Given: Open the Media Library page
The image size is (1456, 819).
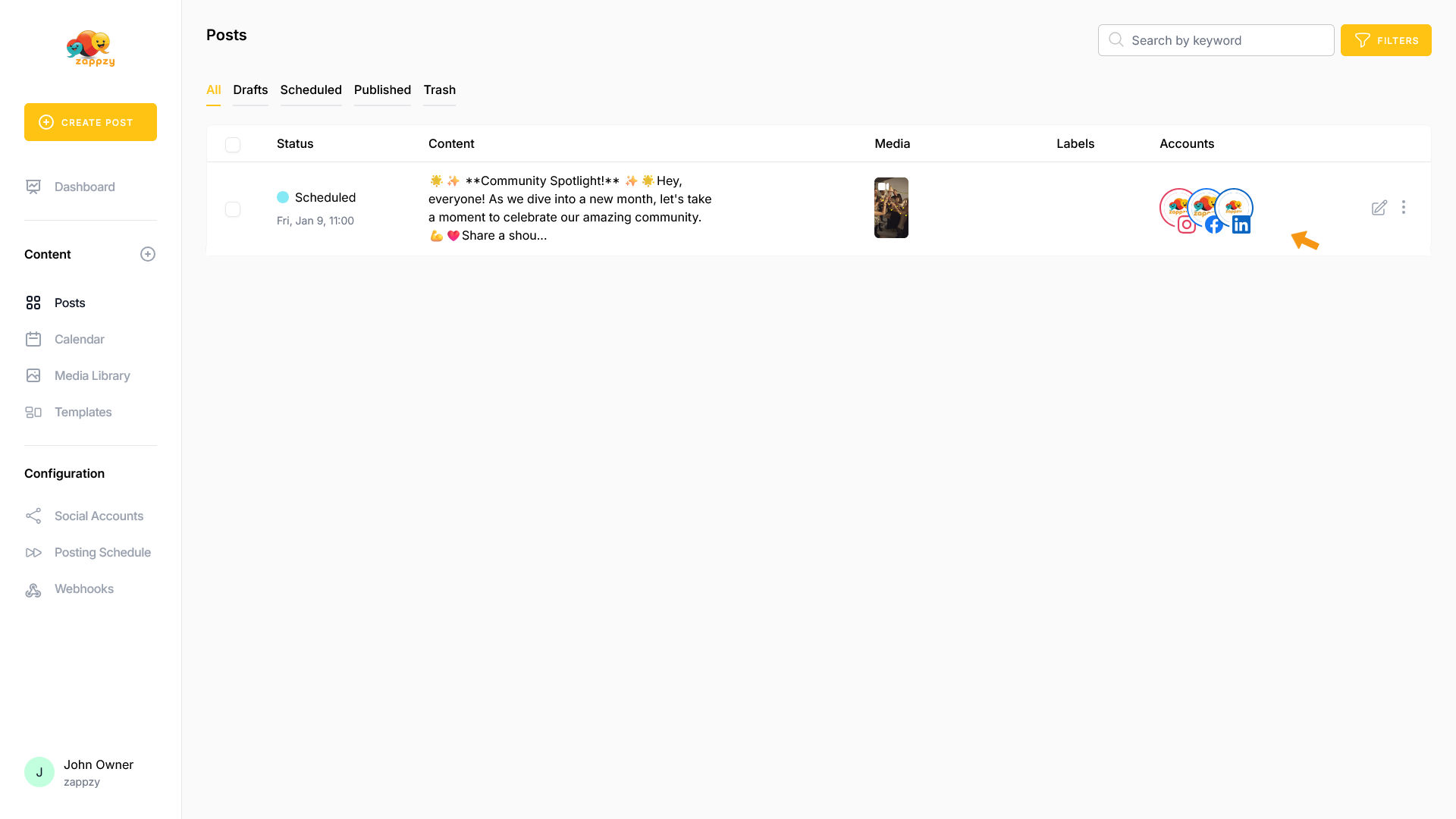Looking at the screenshot, I should [92, 376].
